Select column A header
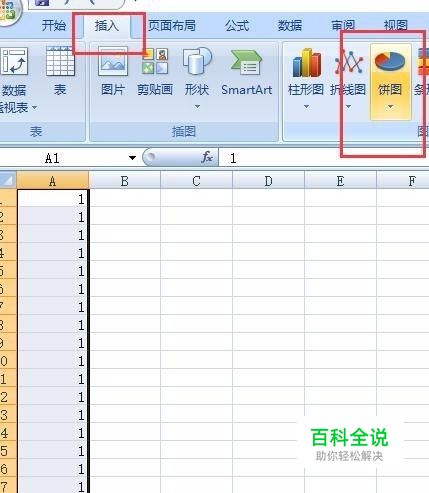 click(x=52, y=181)
